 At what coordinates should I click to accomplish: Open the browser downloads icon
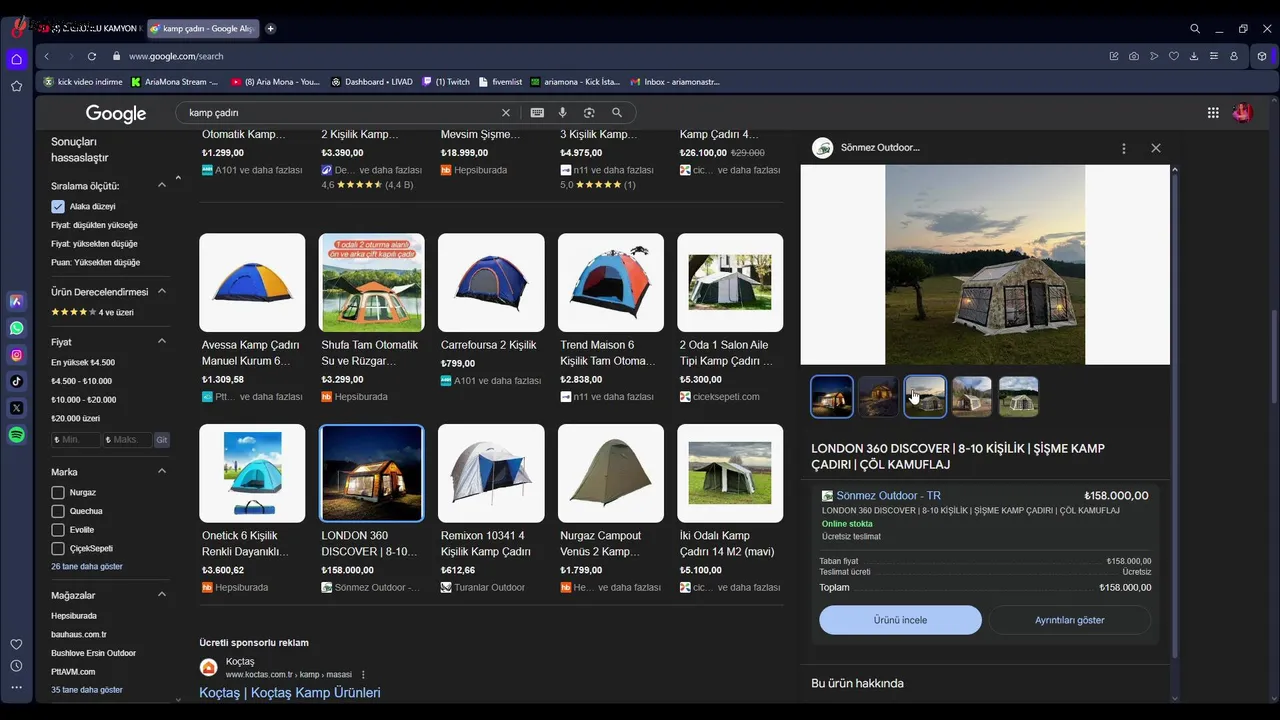tap(1194, 56)
